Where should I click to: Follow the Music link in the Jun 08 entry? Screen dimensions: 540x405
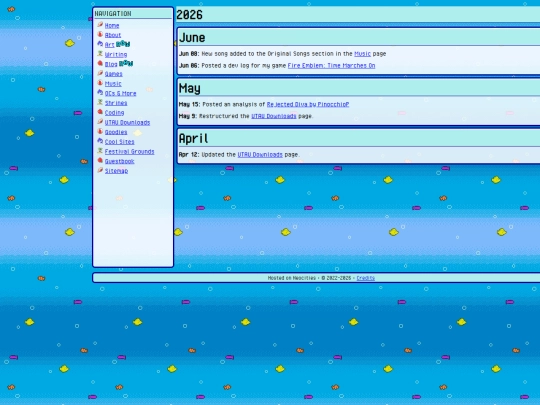click(362, 54)
